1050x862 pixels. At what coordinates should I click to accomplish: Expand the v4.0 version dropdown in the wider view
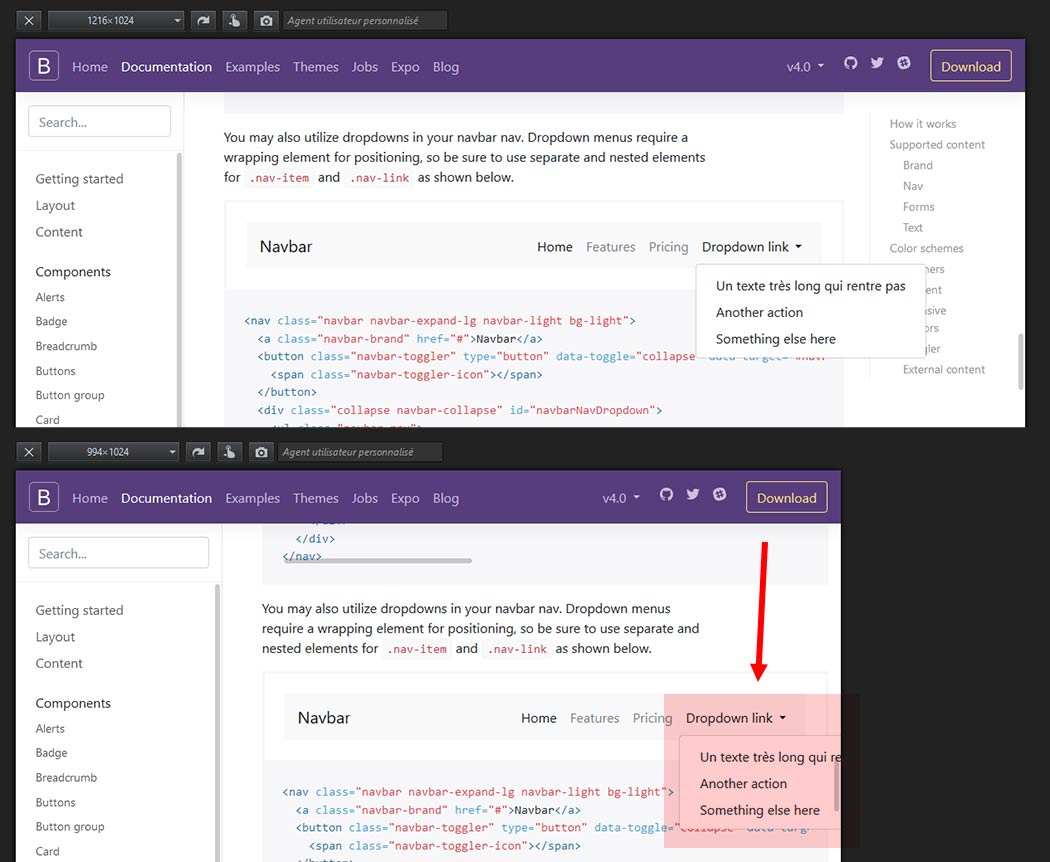click(805, 67)
